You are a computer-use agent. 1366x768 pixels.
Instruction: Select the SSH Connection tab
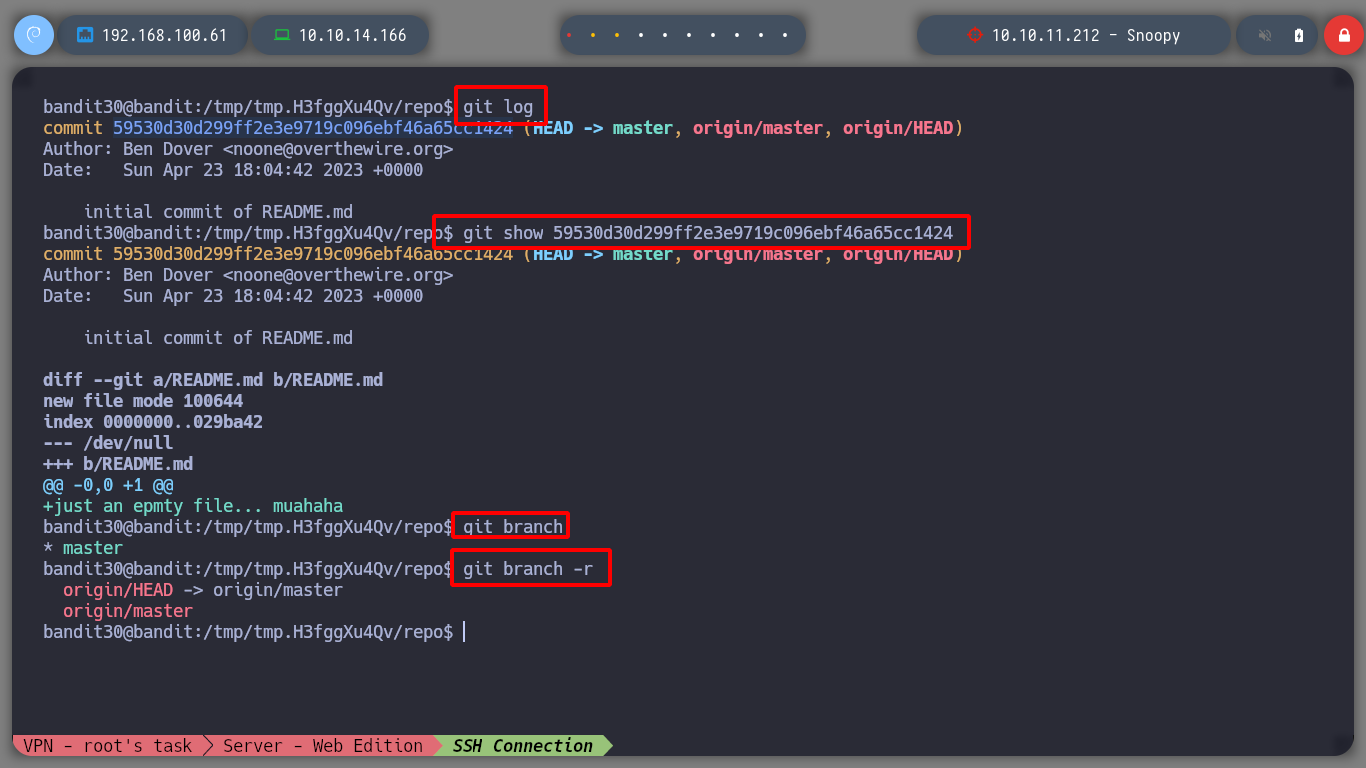click(522, 745)
